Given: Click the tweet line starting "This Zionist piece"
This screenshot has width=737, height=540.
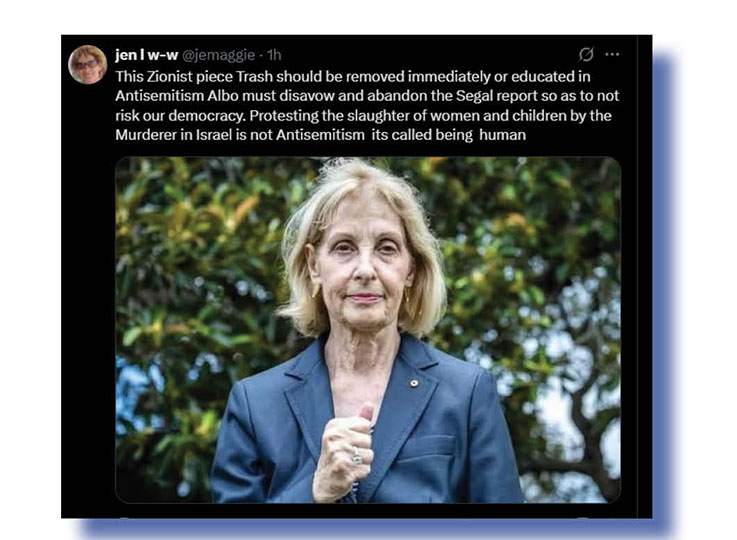Looking at the screenshot, I should click(353, 77).
